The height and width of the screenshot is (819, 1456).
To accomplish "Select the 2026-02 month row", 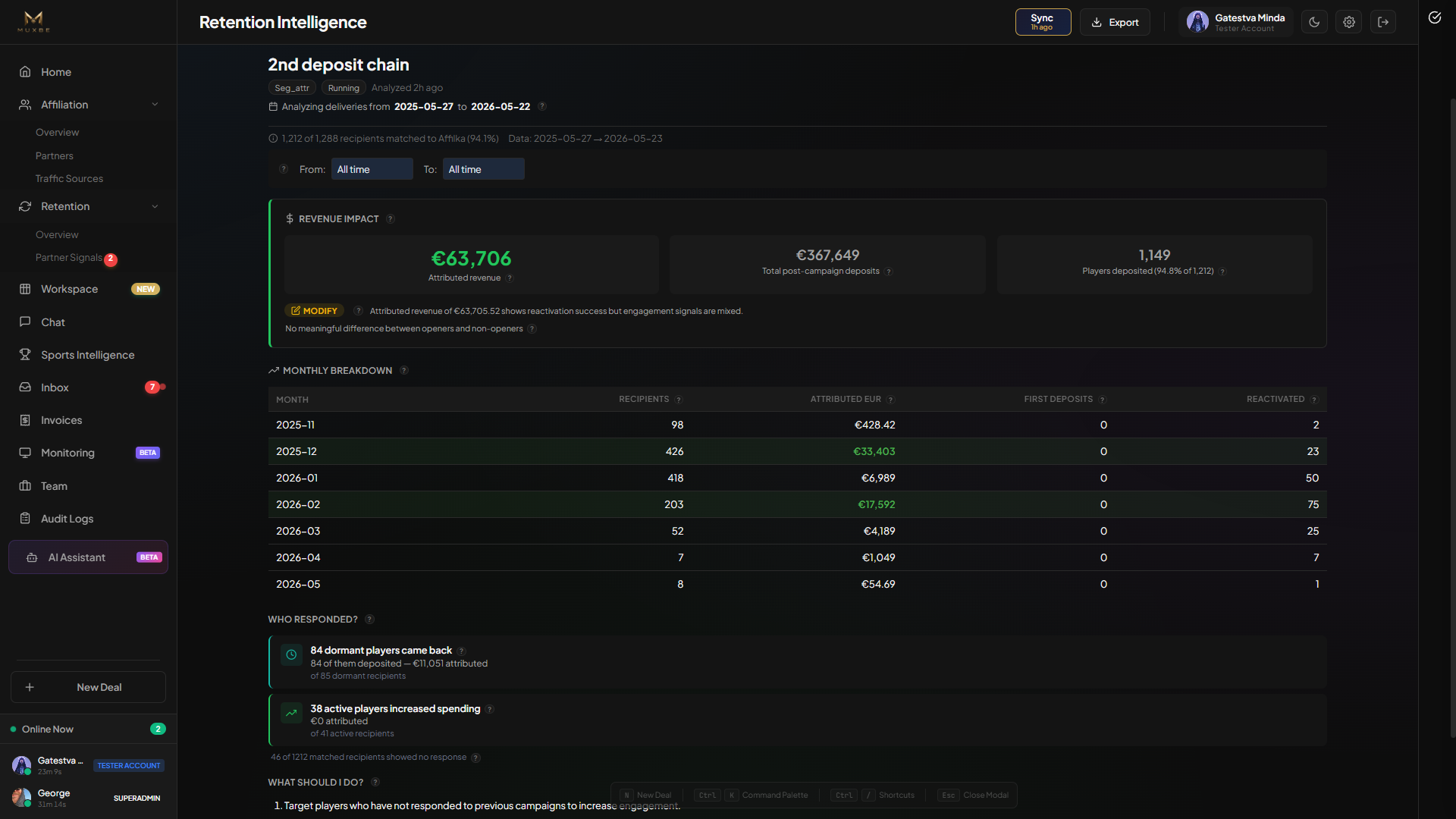I will point(797,504).
